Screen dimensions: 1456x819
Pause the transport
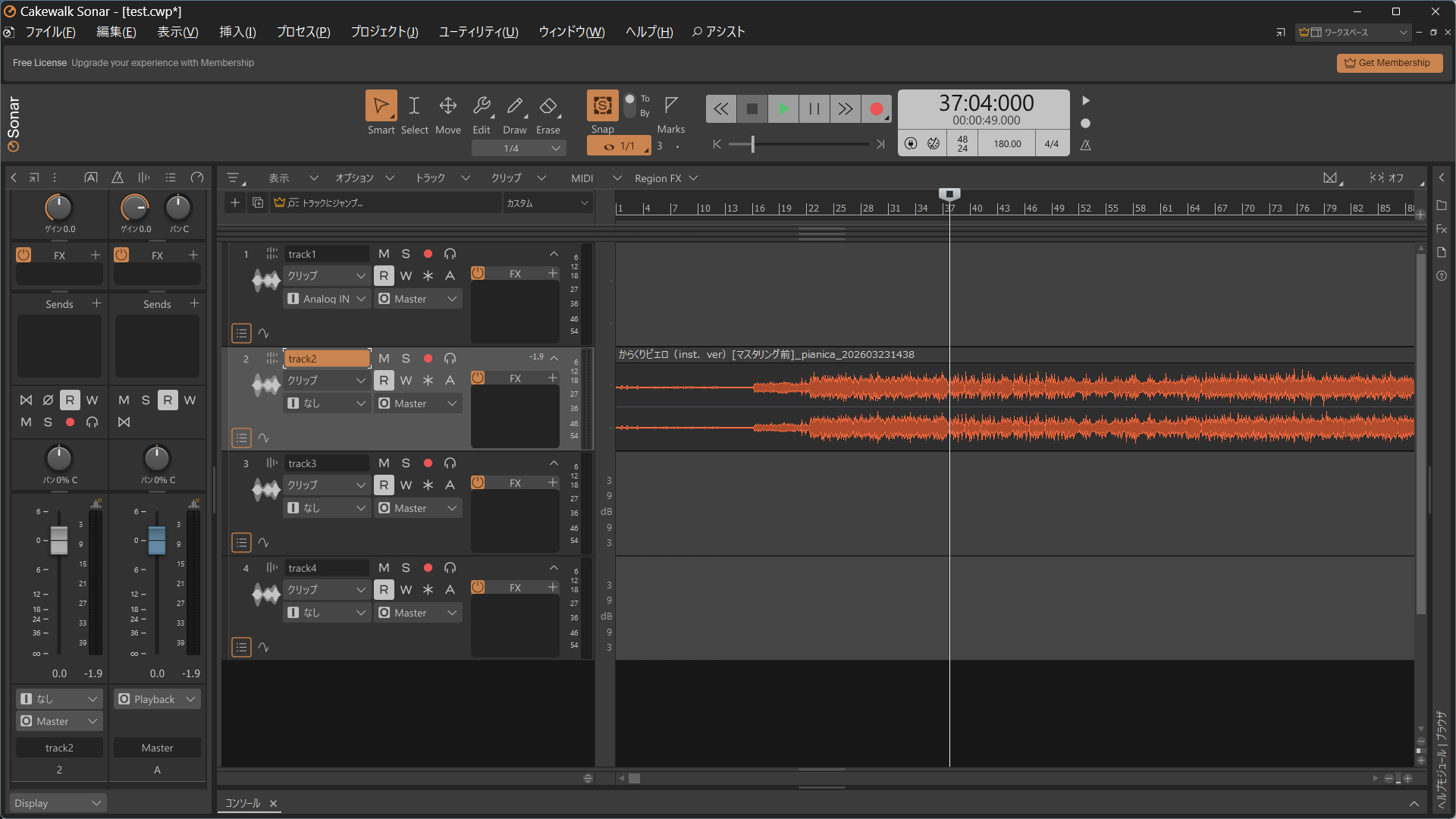click(x=814, y=109)
